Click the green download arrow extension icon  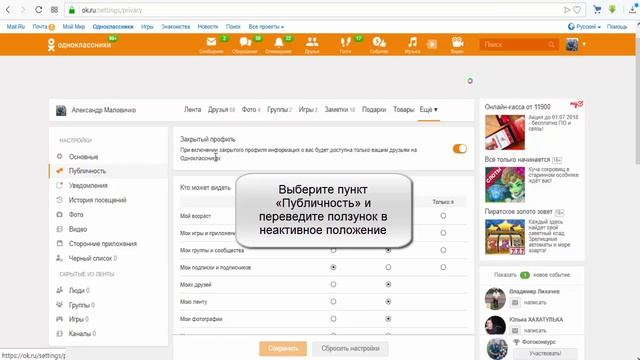[612, 9]
